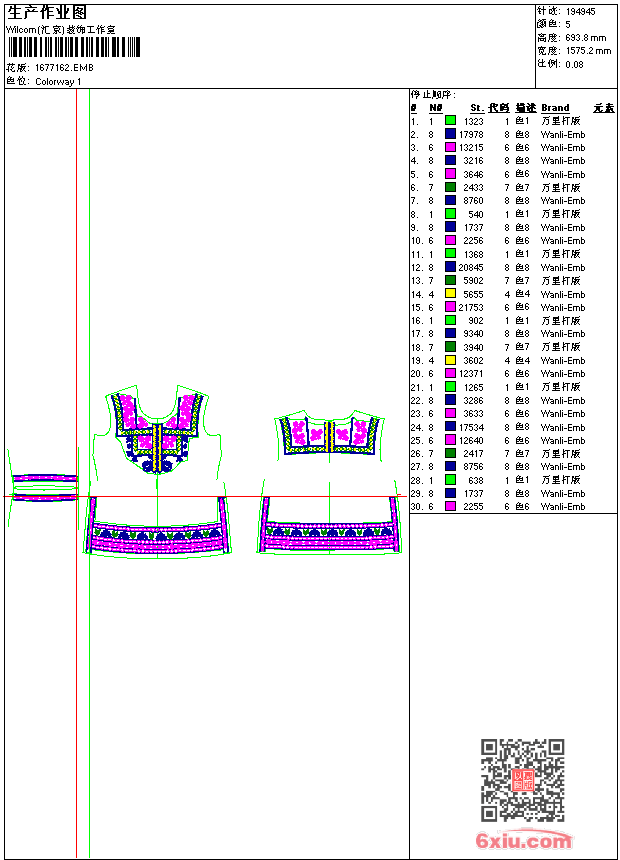This screenshot has height=860, width=620.
Task: Click the stitch count '2417' in row 26
Action: coord(473,454)
